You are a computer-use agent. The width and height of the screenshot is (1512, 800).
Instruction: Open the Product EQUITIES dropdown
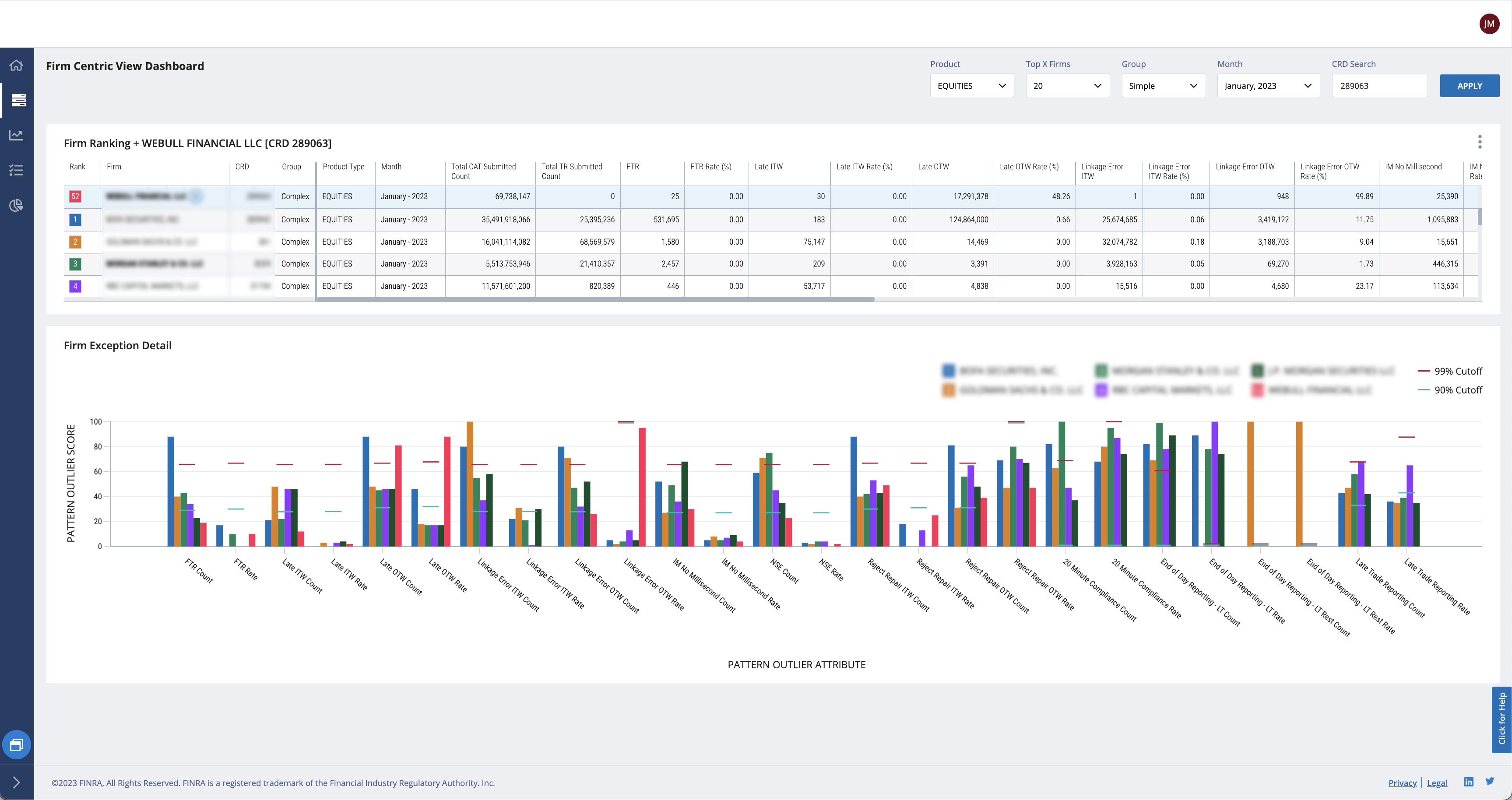[971, 86]
